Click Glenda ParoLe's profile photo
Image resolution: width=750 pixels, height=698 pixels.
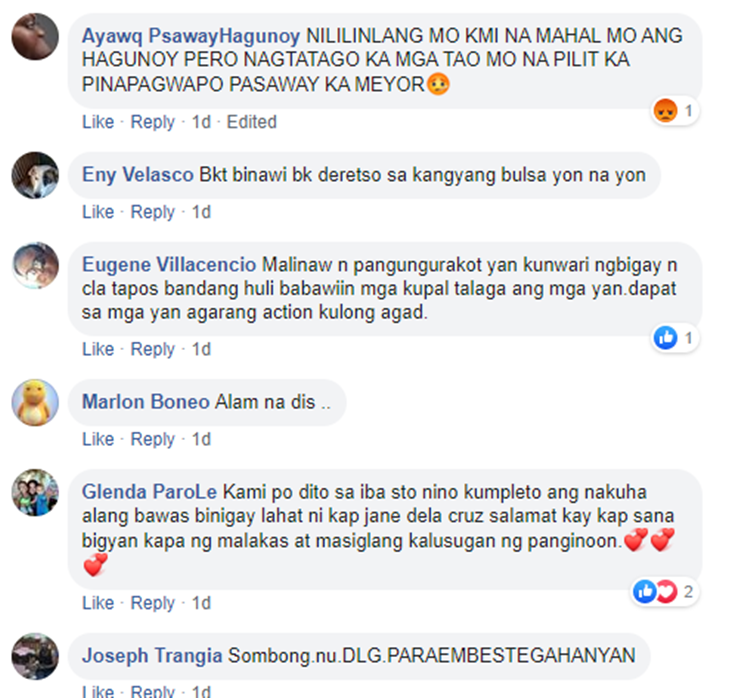pos(35,492)
